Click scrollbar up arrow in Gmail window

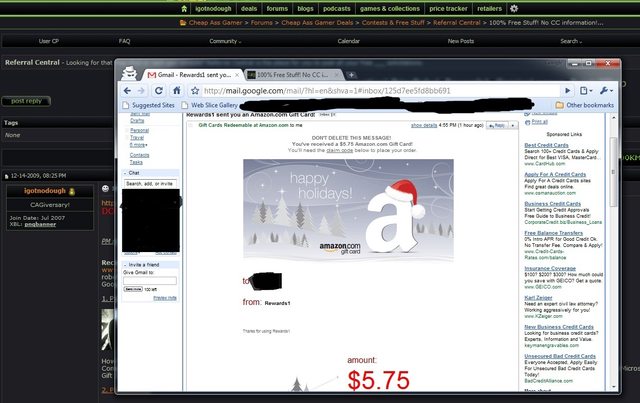[613, 118]
